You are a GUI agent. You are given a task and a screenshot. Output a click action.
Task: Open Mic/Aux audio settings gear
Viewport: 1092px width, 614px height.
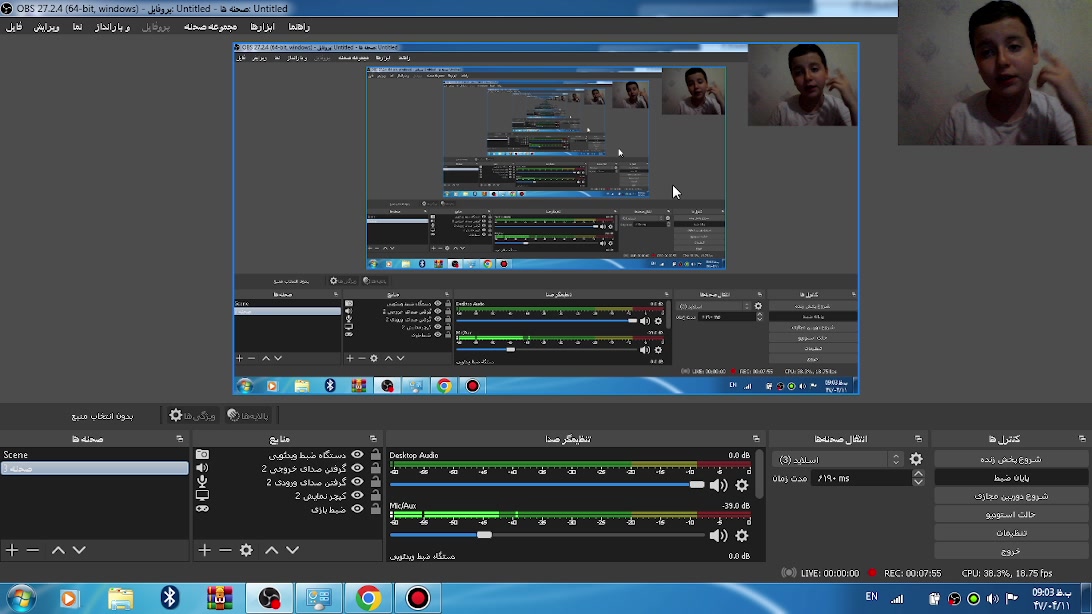point(742,535)
